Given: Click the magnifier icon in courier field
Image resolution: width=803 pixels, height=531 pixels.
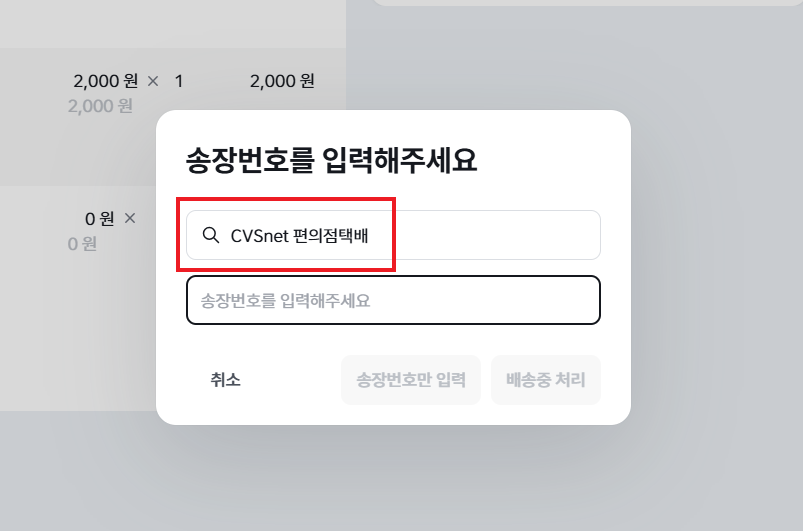Looking at the screenshot, I should point(210,235).
